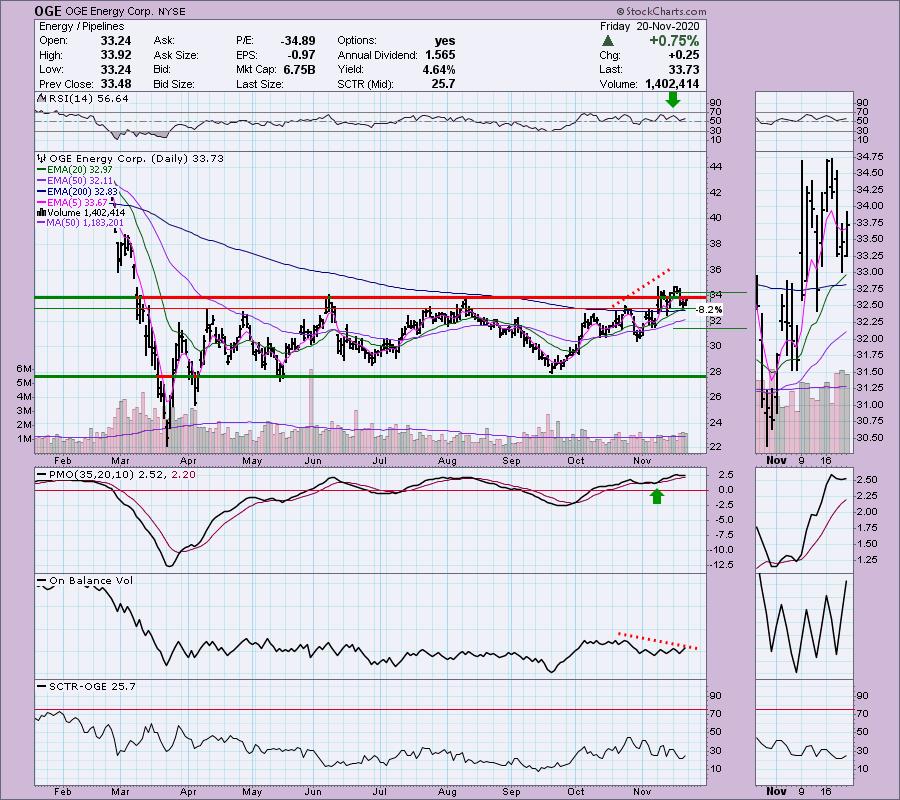Screen dimensions: 900x800
Task: Click the volume bars icon in the price legend
Action: (41, 213)
